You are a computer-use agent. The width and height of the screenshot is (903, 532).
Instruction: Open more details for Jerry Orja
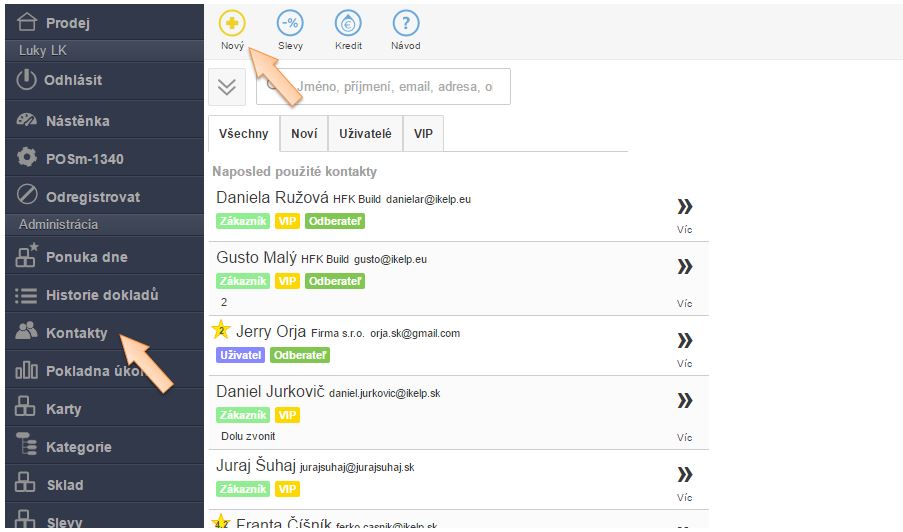(684, 340)
